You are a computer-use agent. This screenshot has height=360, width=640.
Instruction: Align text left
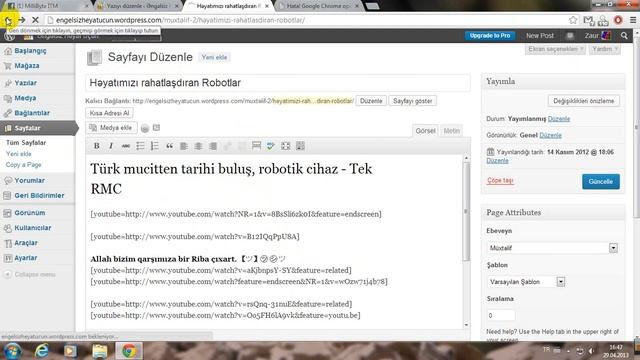click(x=184, y=146)
